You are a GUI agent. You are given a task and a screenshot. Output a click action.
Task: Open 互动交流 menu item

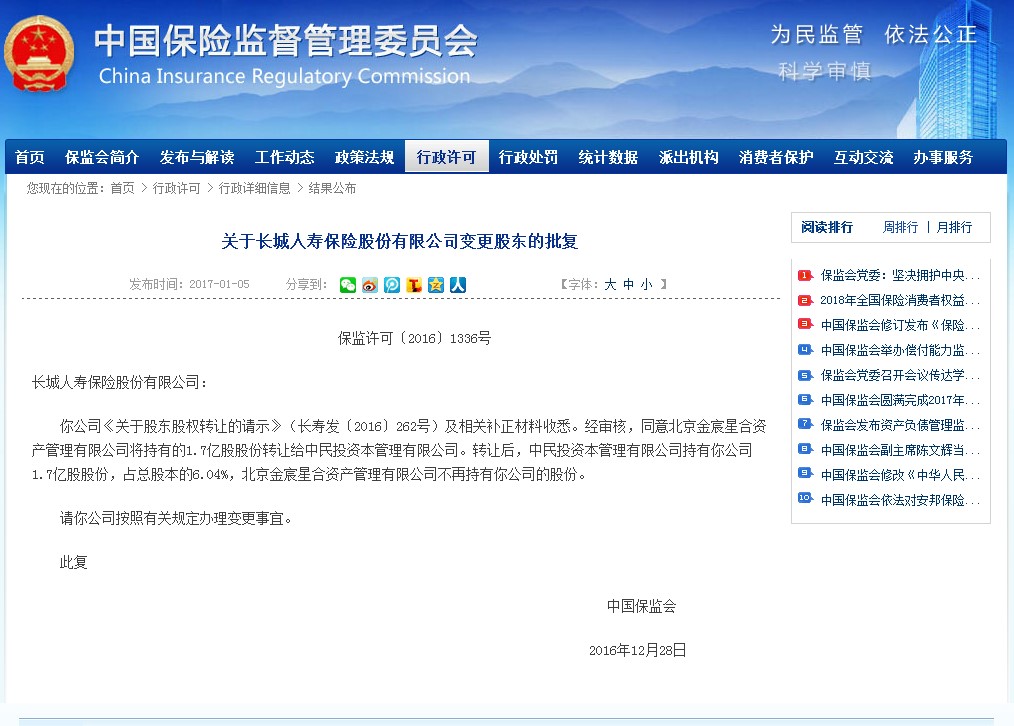tap(863, 157)
